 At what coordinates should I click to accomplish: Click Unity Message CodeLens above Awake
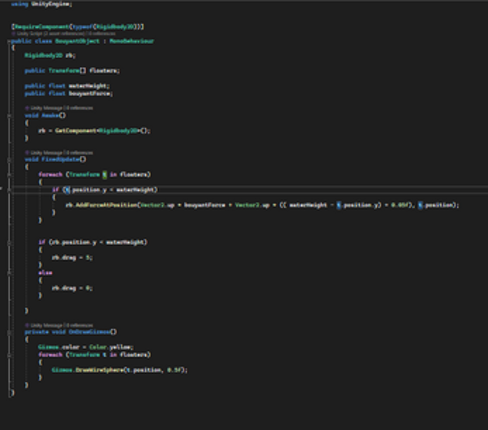click(46, 108)
